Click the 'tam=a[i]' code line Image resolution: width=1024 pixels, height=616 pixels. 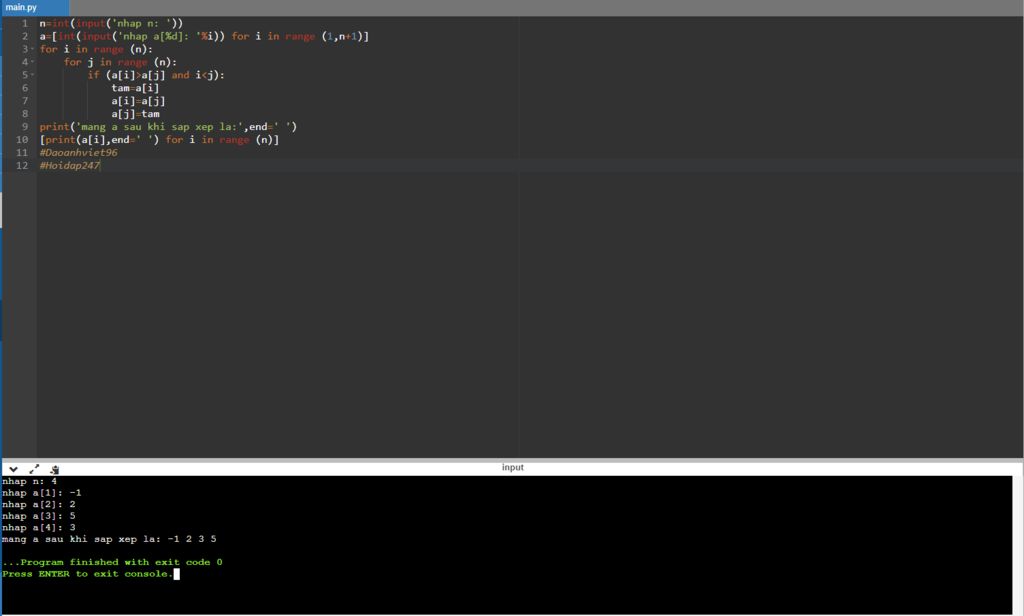click(x=135, y=88)
